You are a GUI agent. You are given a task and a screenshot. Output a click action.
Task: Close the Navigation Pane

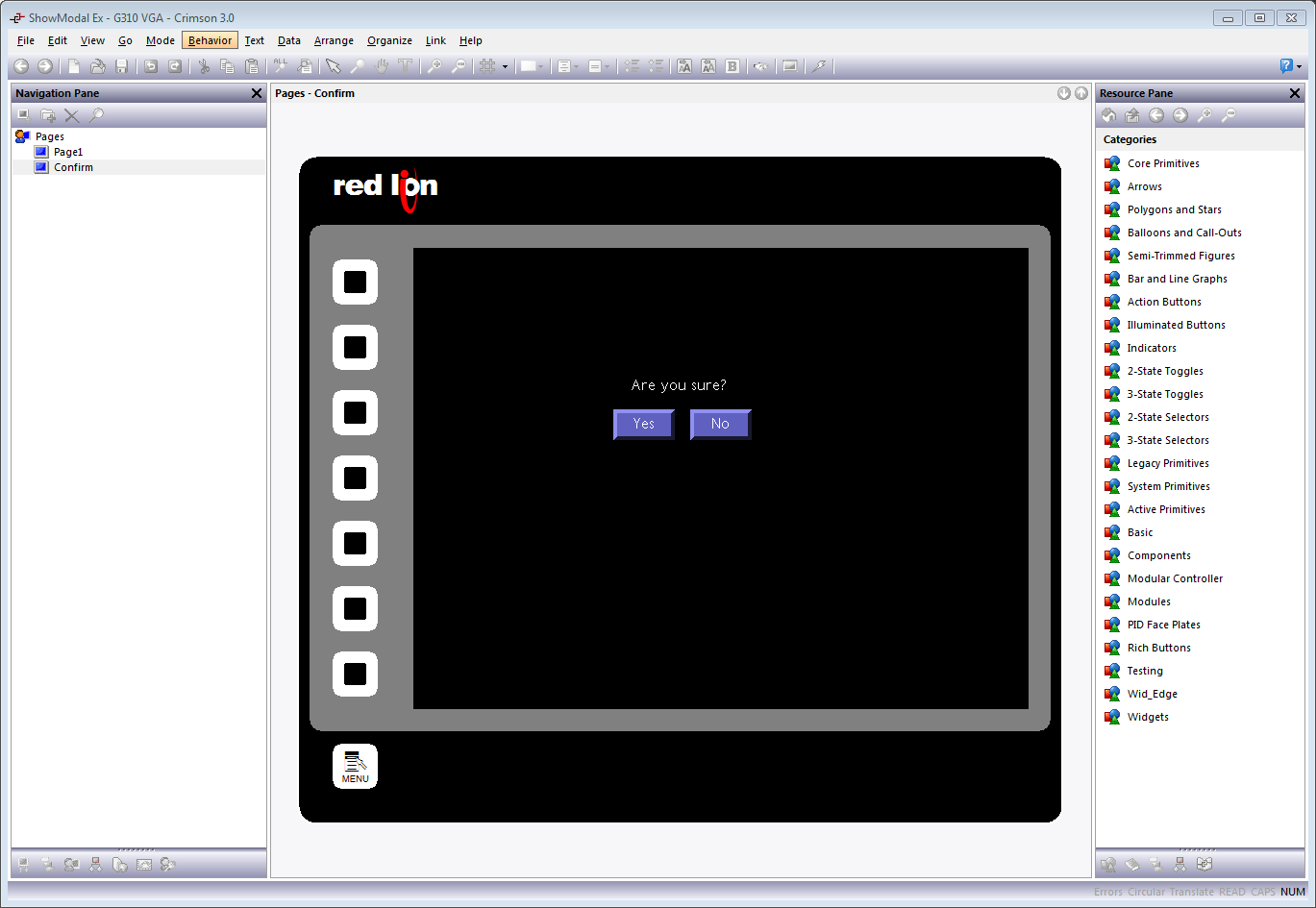point(257,93)
